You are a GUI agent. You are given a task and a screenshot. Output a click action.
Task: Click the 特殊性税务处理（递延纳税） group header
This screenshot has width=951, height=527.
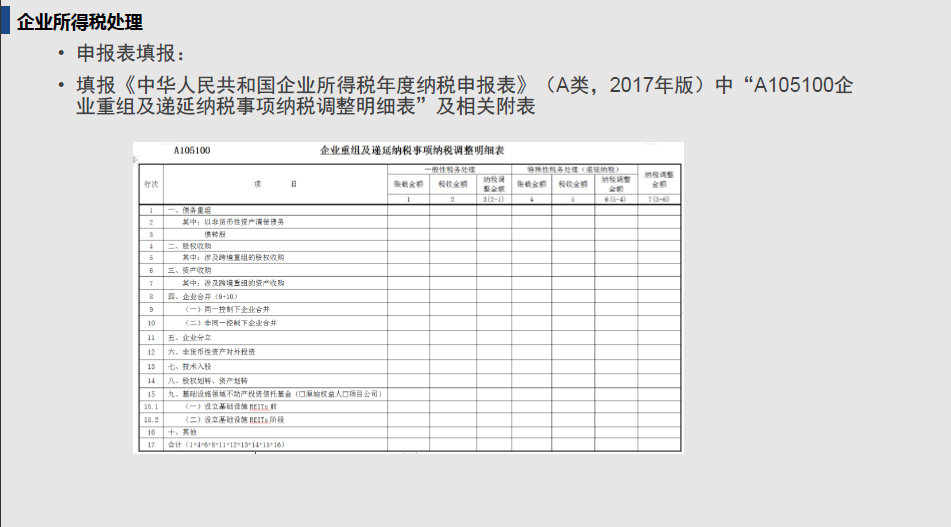click(x=573, y=170)
